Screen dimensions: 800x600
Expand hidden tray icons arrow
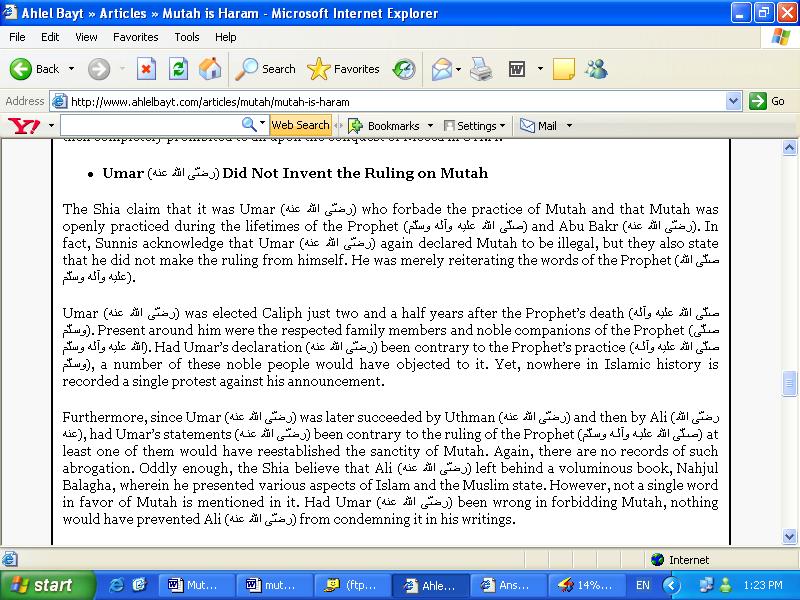671,585
